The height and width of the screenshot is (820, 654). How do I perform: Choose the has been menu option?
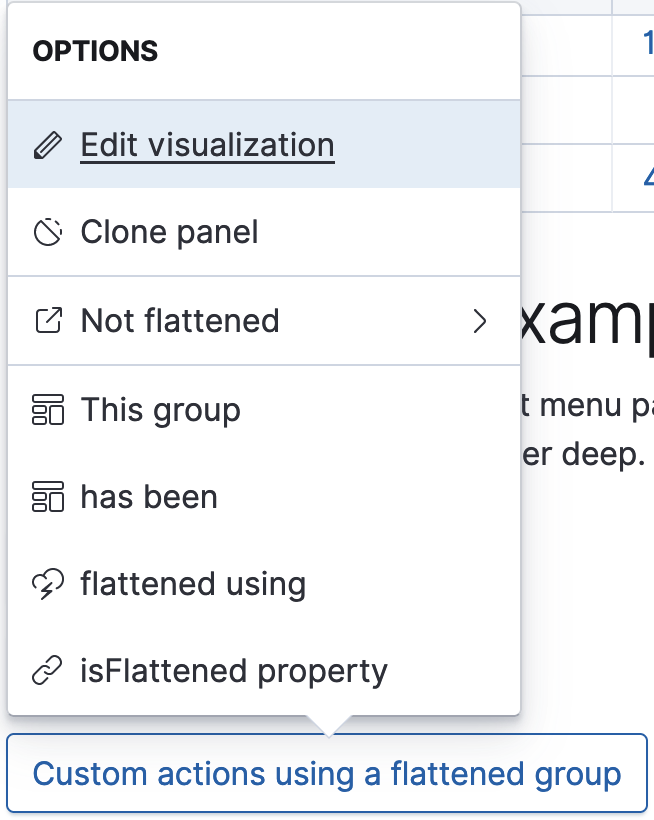[x=149, y=497]
